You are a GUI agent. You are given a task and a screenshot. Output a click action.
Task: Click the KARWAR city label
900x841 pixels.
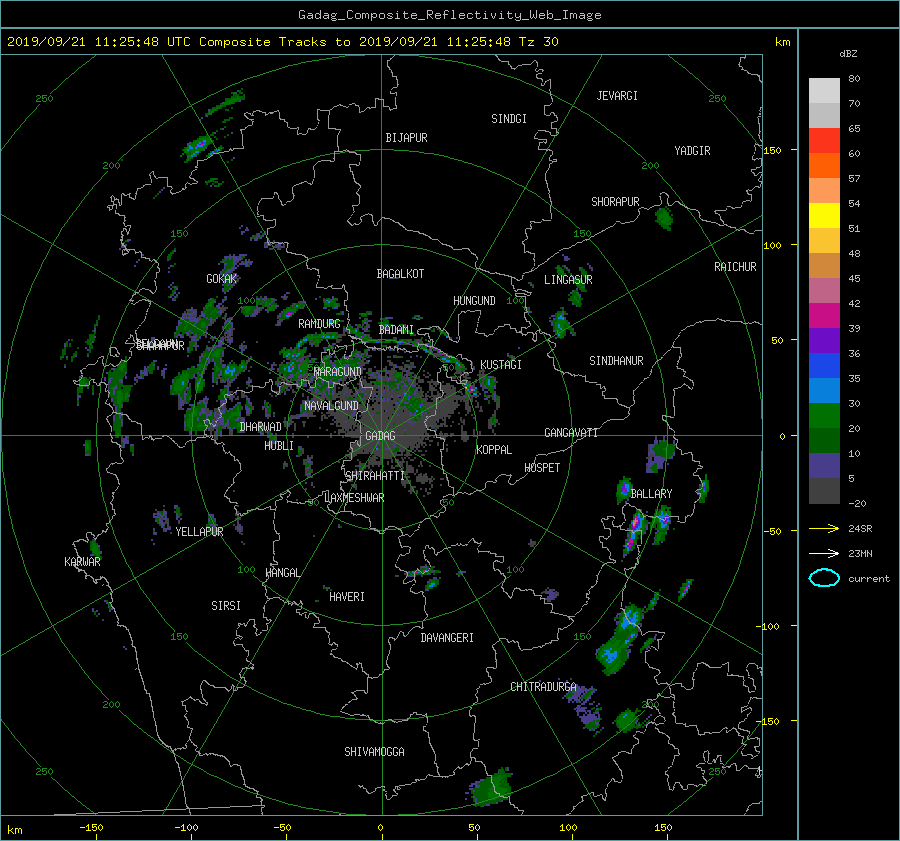(x=82, y=561)
